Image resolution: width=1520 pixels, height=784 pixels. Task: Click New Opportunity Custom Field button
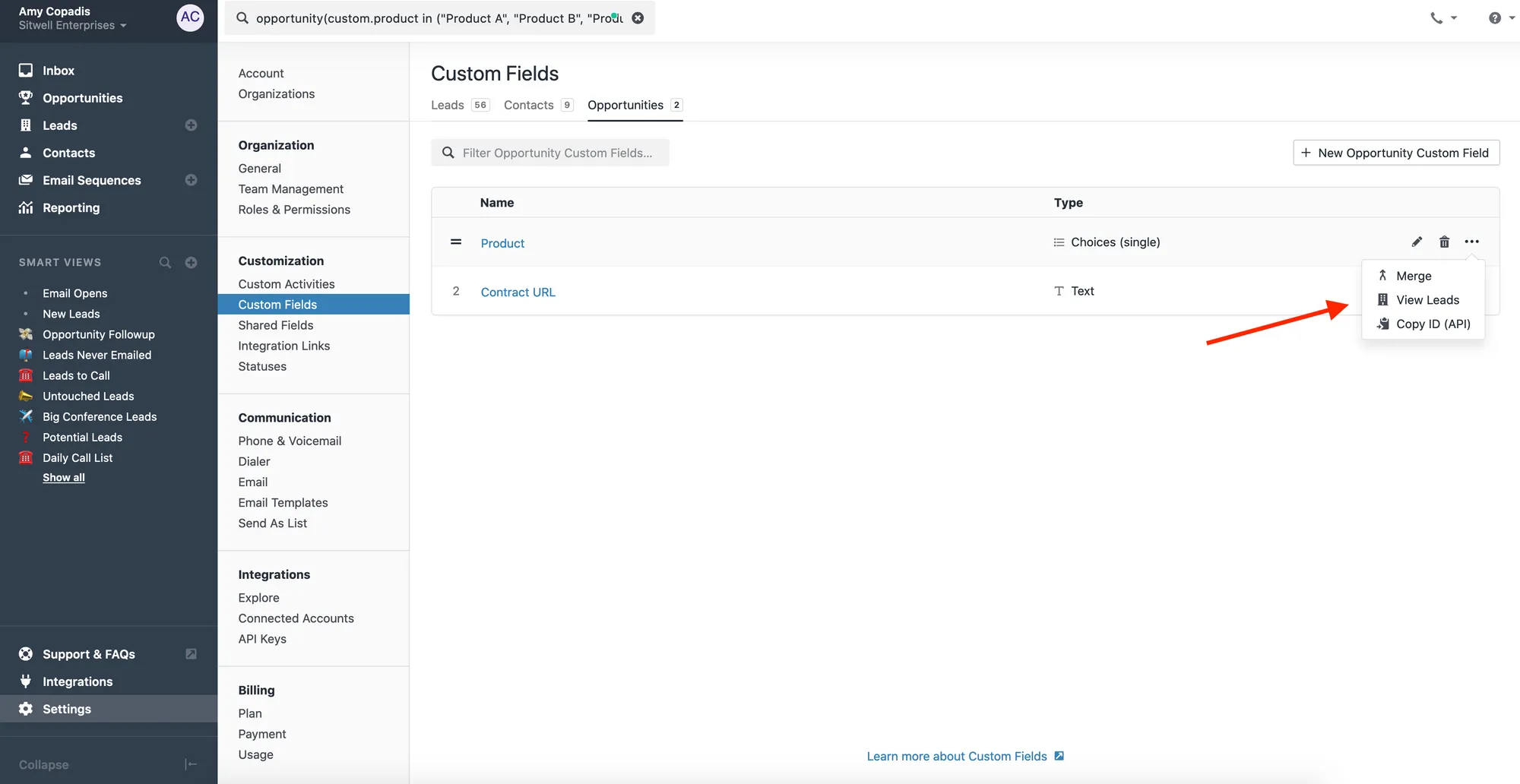(x=1395, y=153)
